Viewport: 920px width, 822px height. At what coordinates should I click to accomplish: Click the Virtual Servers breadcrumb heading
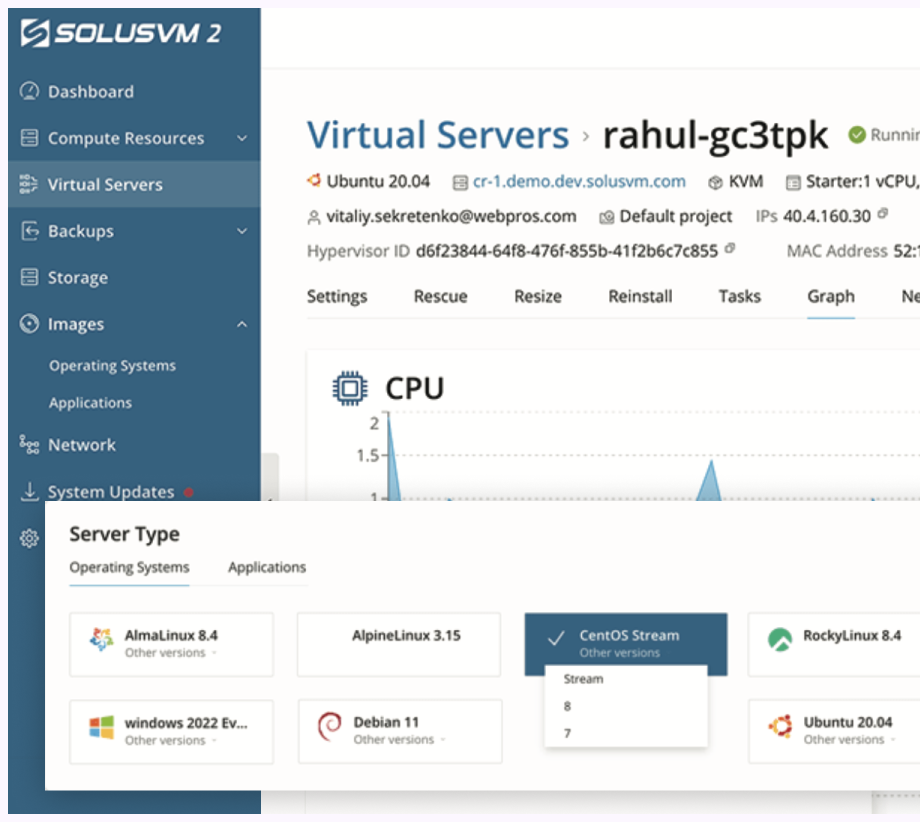[438, 135]
